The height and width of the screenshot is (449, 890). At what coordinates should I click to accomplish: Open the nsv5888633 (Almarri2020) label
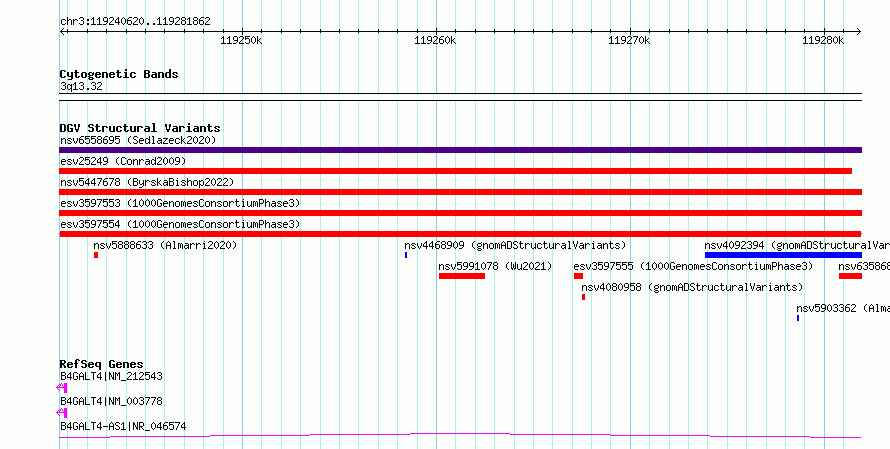tap(165, 245)
